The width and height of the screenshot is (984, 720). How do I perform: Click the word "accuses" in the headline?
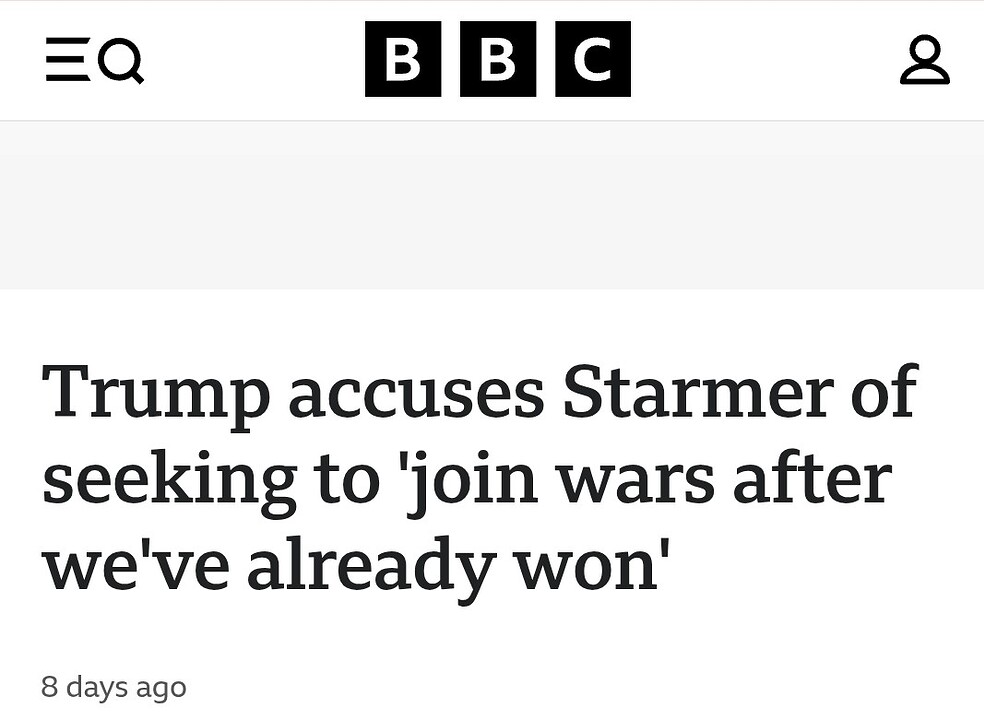[416, 392]
